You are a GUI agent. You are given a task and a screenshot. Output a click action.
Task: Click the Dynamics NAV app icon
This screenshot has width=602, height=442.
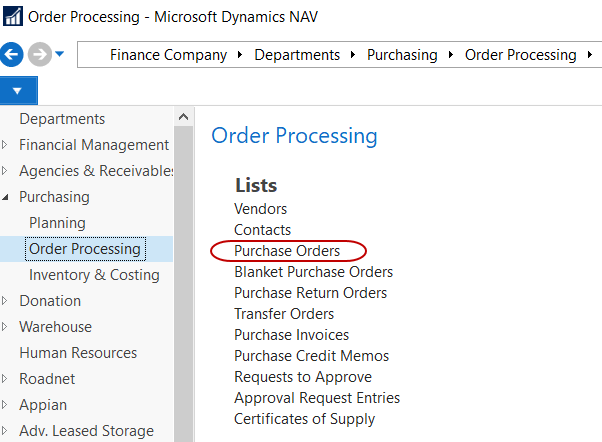point(13,17)
